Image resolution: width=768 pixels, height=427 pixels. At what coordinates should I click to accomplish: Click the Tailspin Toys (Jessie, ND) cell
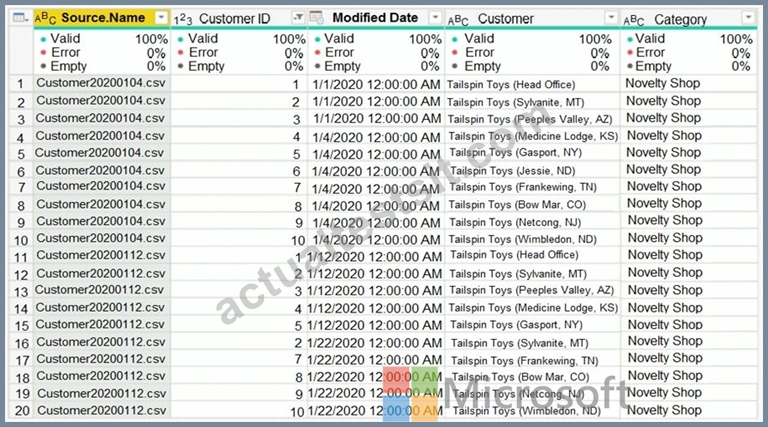[x=512, y=171]
